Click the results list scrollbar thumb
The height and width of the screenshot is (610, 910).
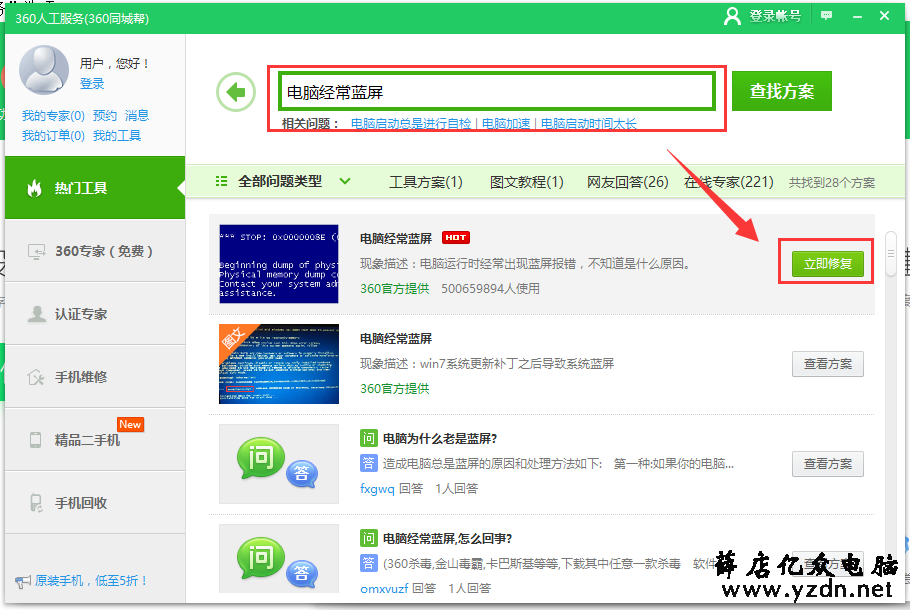(x=891, y=254)
